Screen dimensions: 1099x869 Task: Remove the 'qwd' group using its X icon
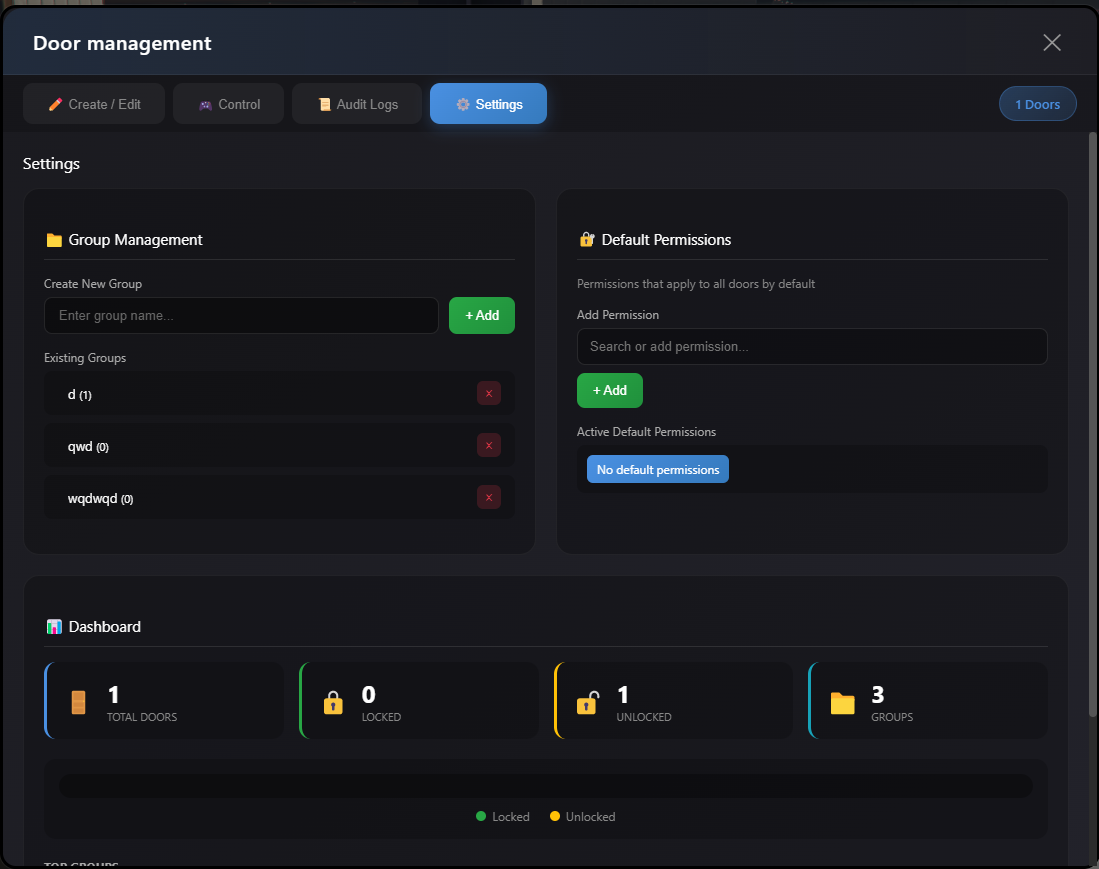(488, 446)
